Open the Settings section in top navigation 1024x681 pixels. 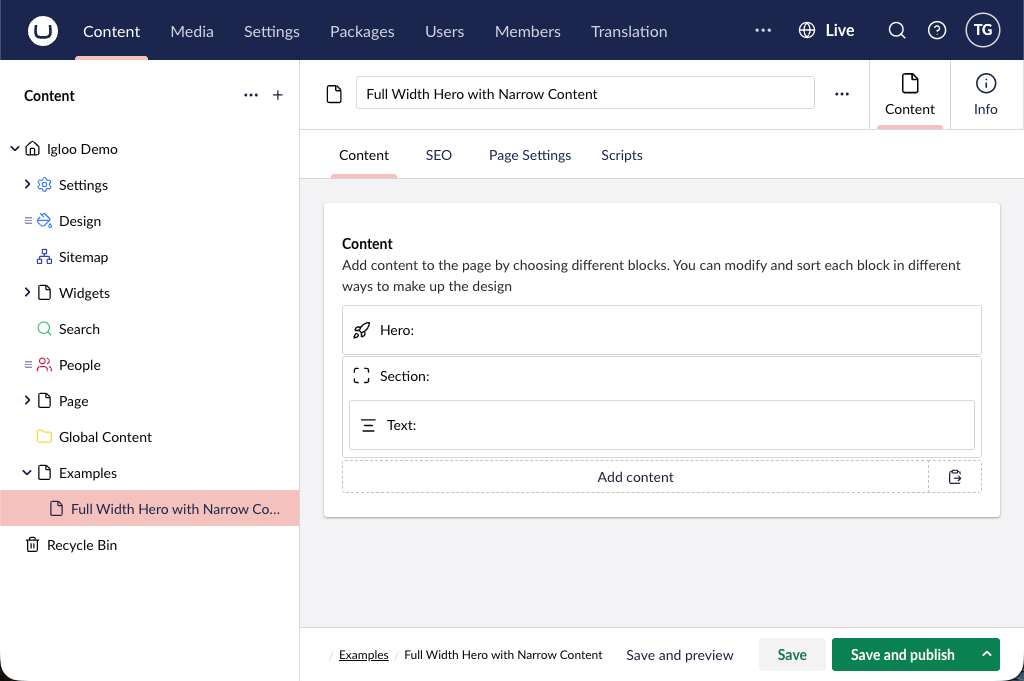coord(272,31)
